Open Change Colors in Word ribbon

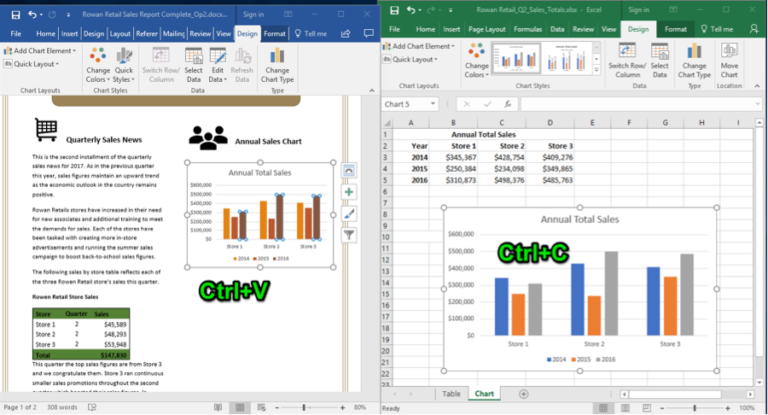point(98,66)
